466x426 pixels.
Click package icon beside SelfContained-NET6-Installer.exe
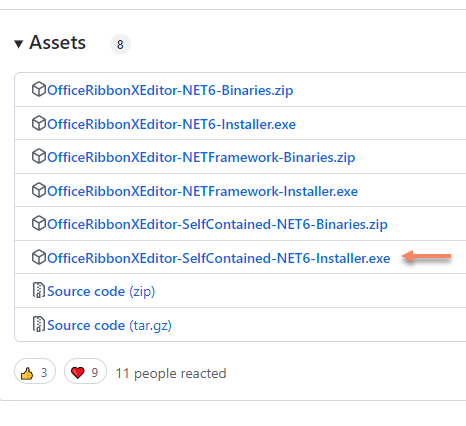[x=39, y=257]
